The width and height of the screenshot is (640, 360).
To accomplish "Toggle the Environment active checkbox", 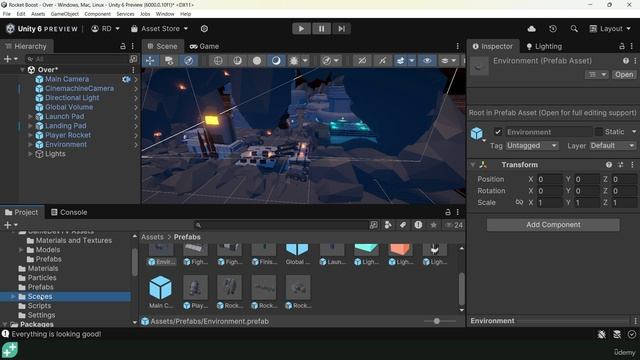I will pos(498,132).
